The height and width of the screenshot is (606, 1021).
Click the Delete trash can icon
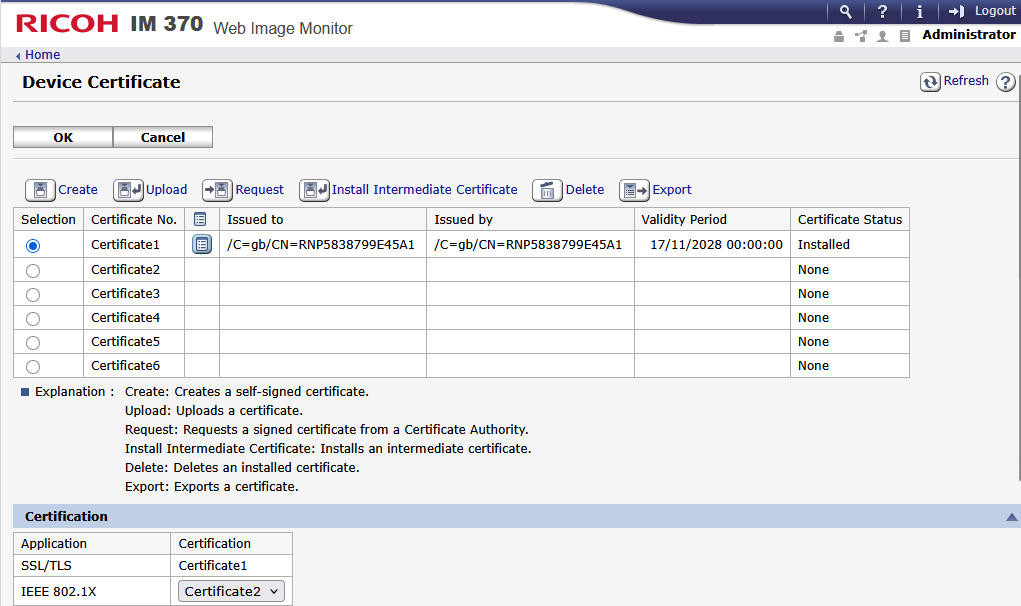point(548,190)
